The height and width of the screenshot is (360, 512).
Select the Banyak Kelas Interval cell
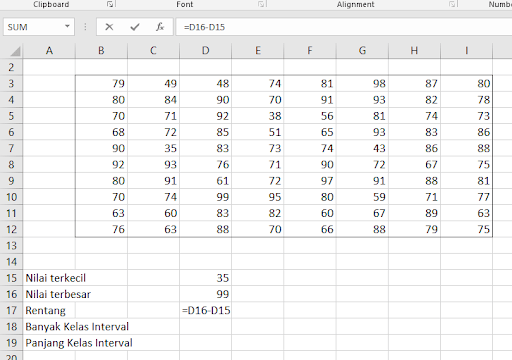(x=77, y=327)
